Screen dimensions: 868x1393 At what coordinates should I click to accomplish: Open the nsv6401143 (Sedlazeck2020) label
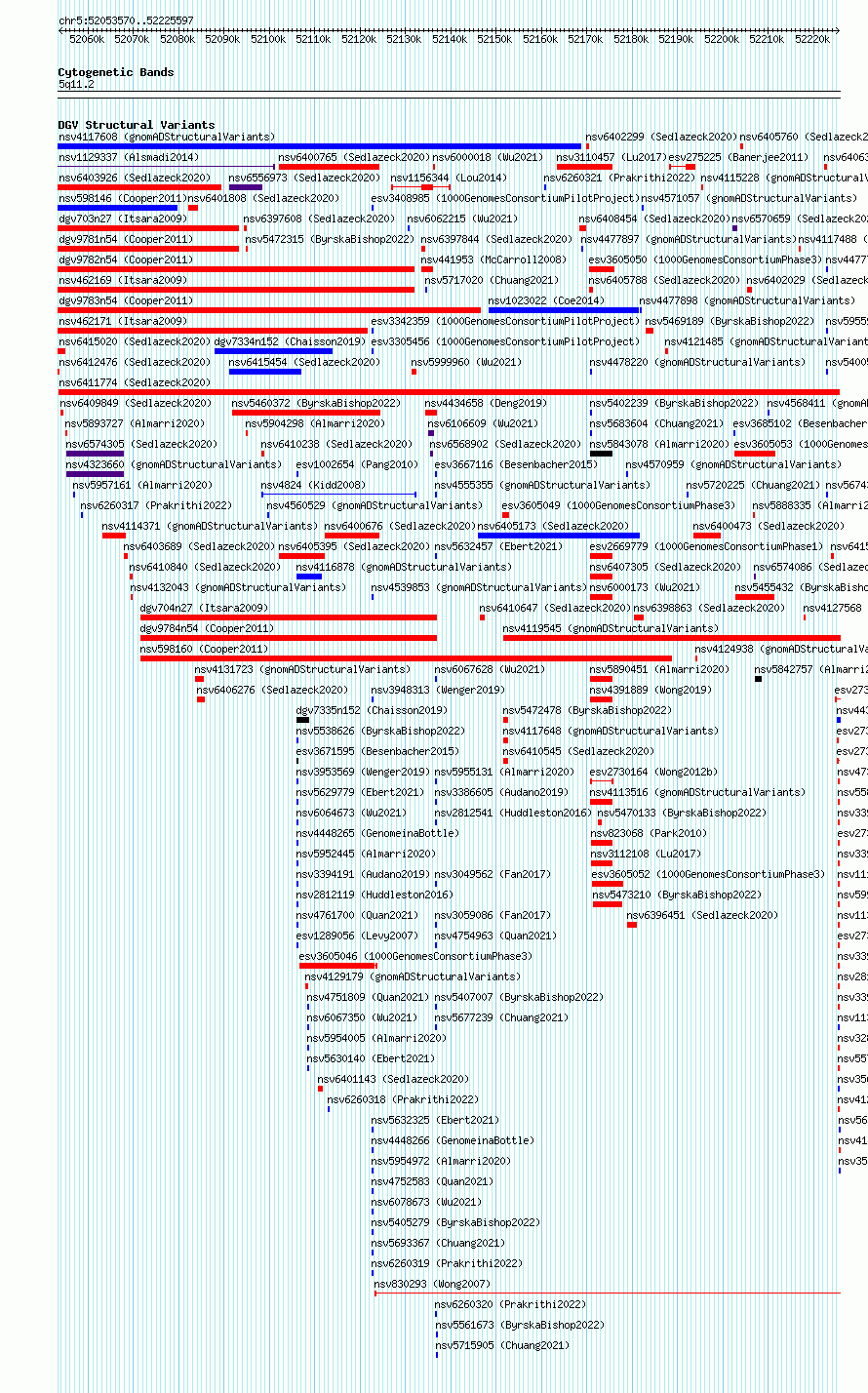[393, 1079]
